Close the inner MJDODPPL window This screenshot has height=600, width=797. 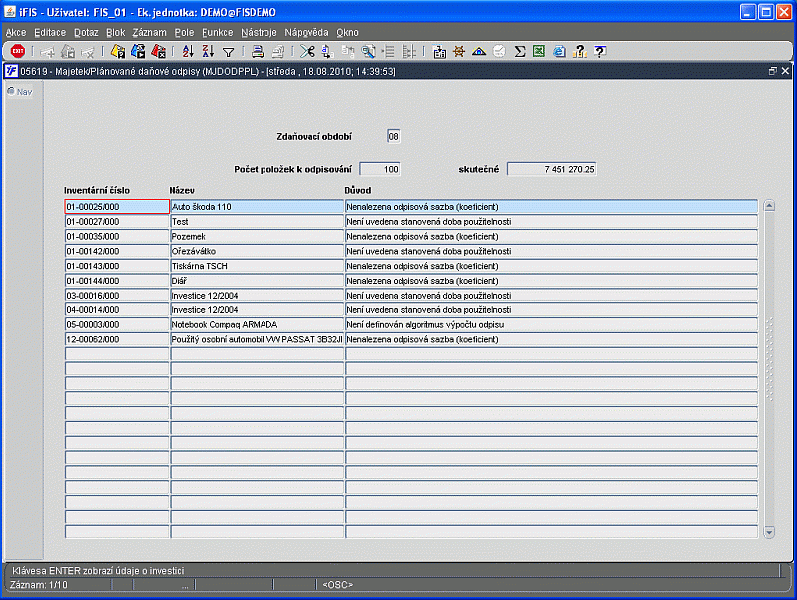(x=785, y=71)
